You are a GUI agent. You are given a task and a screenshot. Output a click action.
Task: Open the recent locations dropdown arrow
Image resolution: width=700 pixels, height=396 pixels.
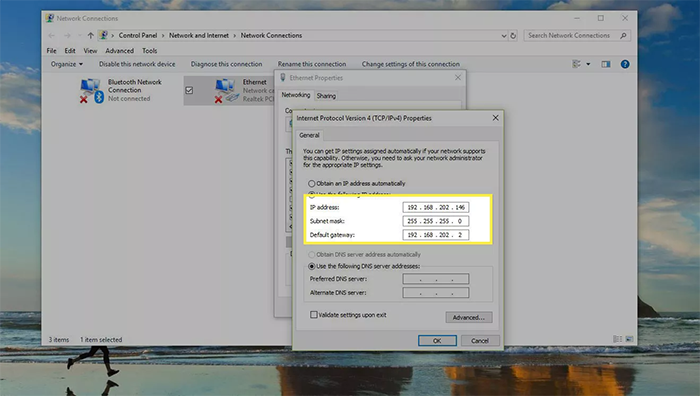[79, 35]
